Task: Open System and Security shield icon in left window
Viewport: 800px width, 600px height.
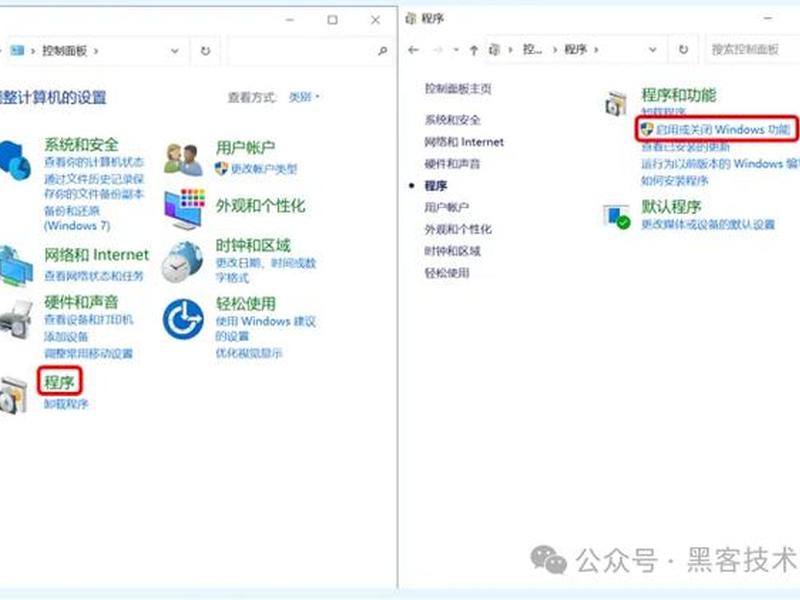Action: coord(14,160)
